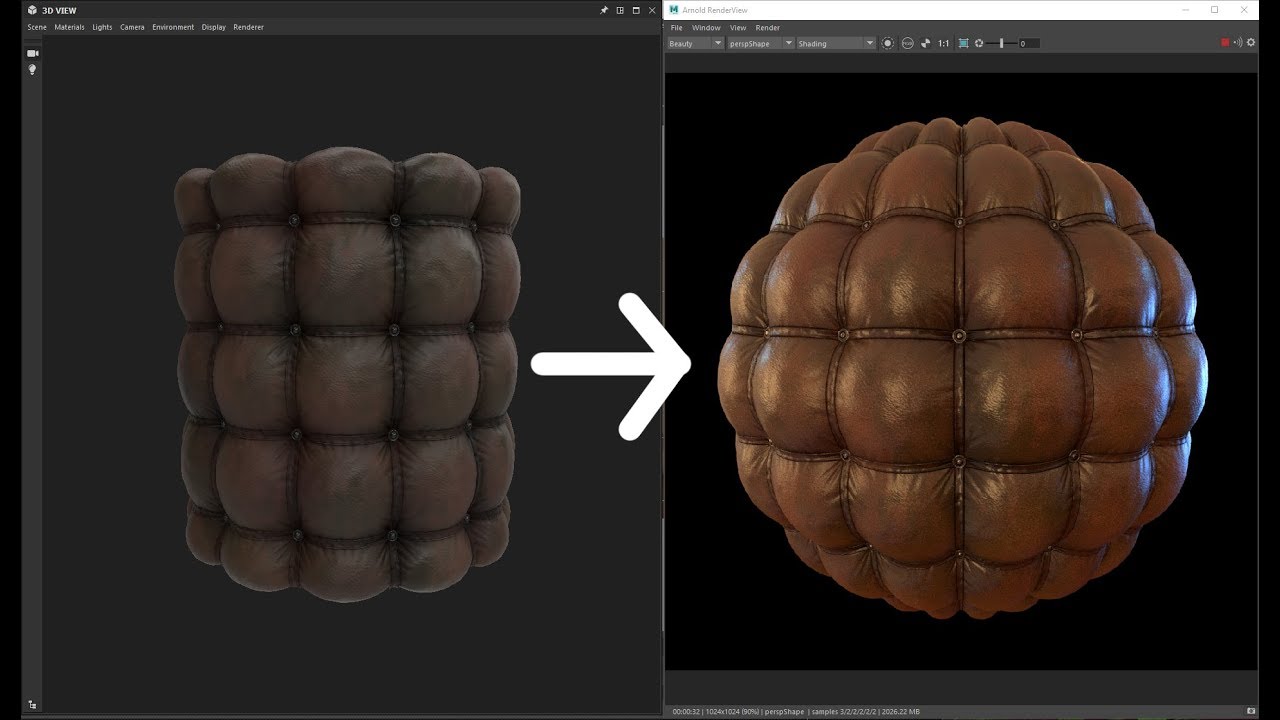Image resolution: width=1280 pixels, height=720 pixels.
Task: Adjust the exposure slider handle
Action: (x=1002, y=43)
